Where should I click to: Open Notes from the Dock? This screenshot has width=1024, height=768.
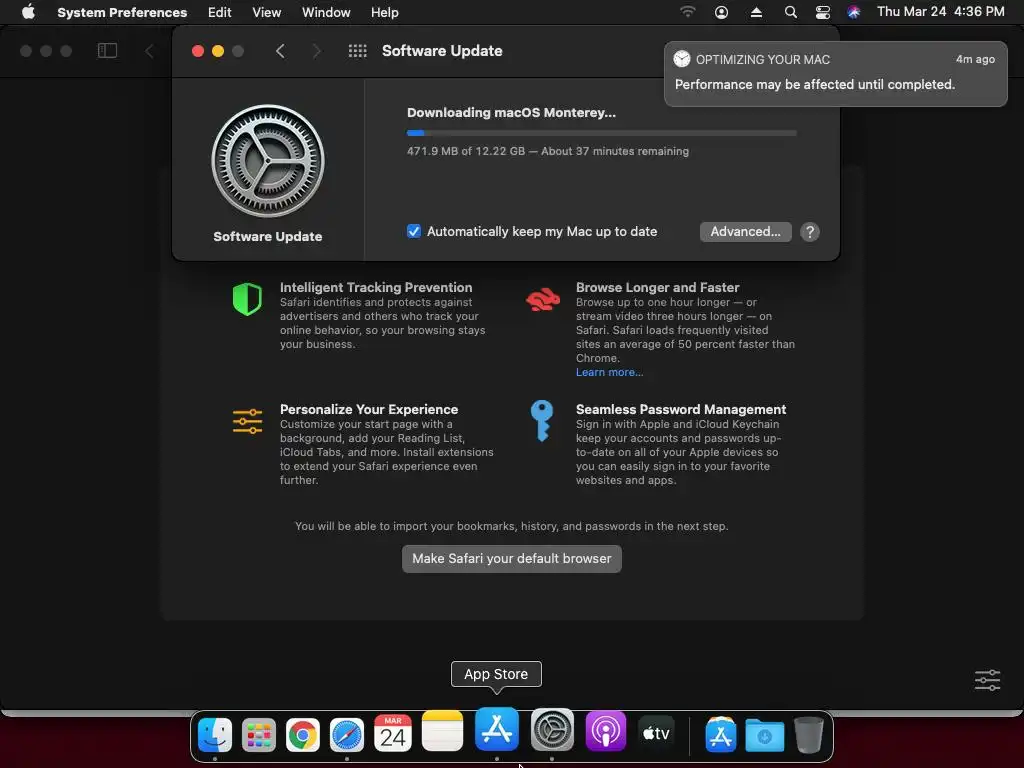pos(442,731)
